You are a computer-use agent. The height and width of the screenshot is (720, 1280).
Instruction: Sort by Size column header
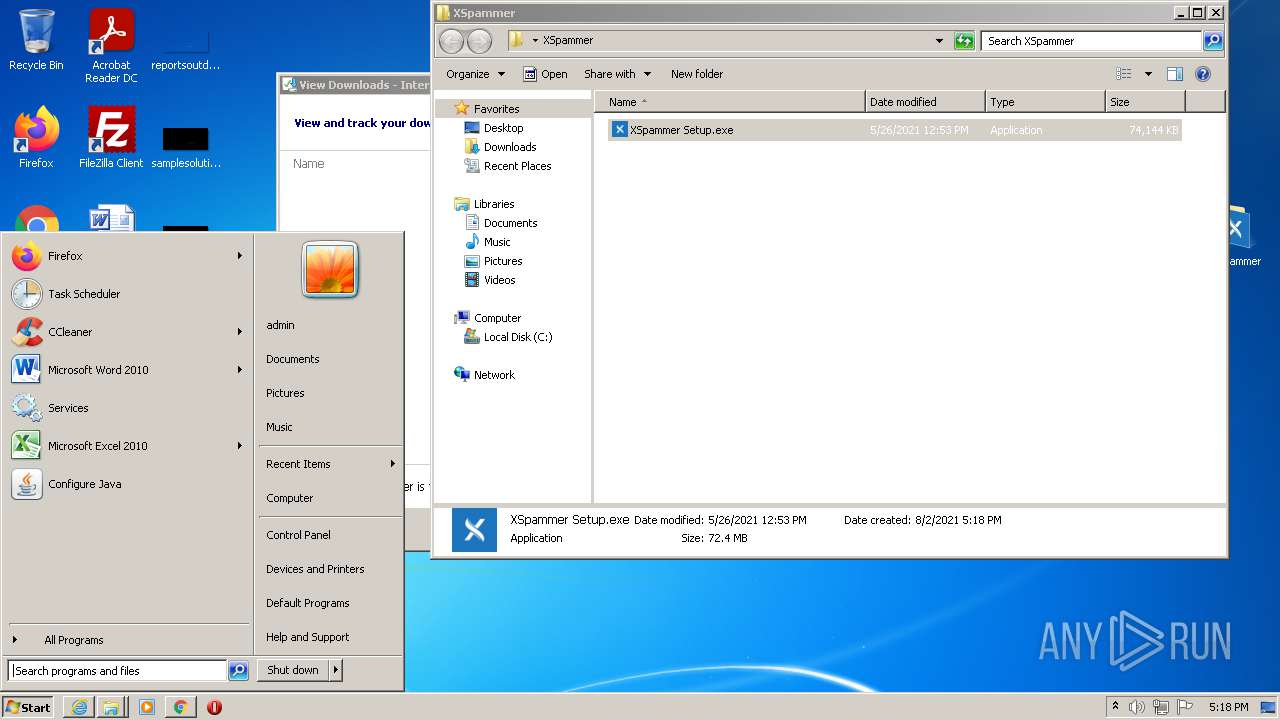pyautogui.click(x=1145, y=102)
